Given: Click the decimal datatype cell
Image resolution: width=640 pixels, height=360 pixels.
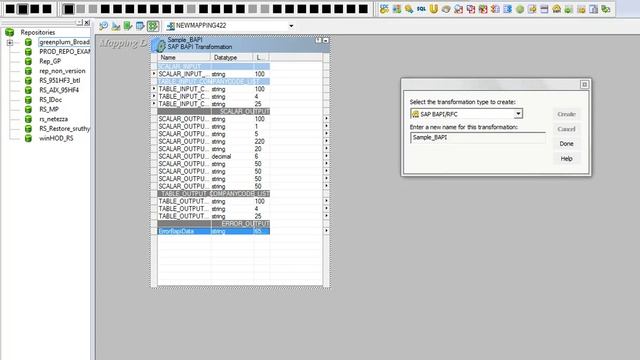Looking at the screenshot, I should coord(222,156).
